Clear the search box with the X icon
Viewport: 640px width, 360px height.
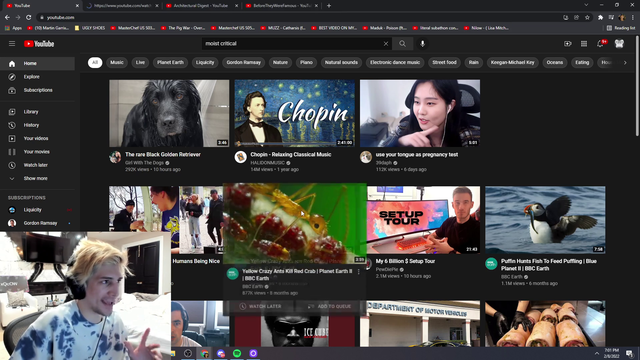click(386, 44)
